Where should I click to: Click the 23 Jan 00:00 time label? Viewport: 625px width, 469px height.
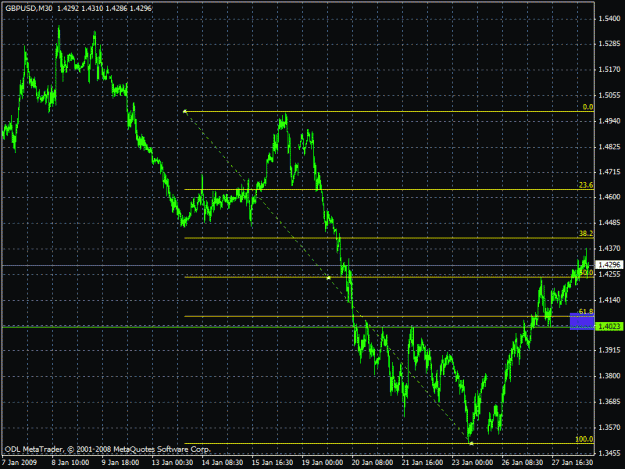tap(472, 462)
